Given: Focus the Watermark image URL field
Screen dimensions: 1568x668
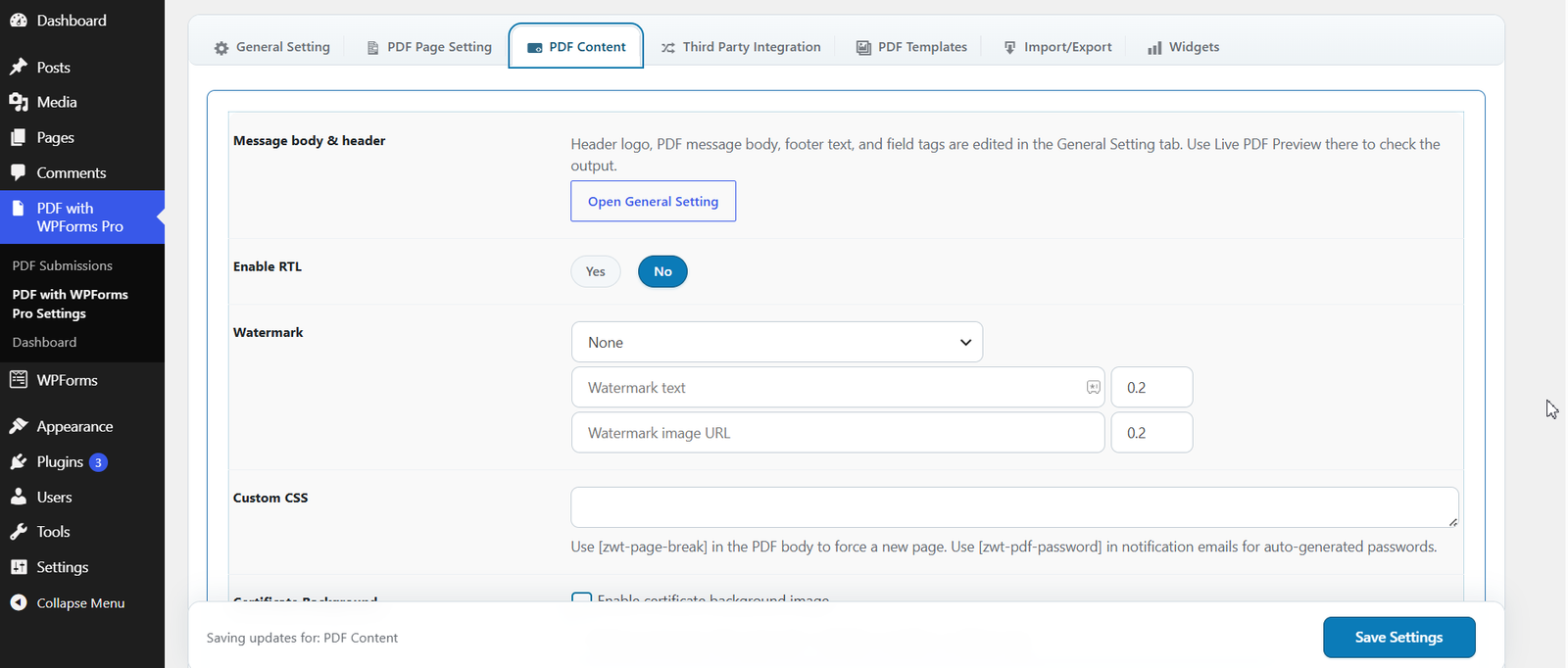Looking at the screenshot, I should (x=838, y=433).
